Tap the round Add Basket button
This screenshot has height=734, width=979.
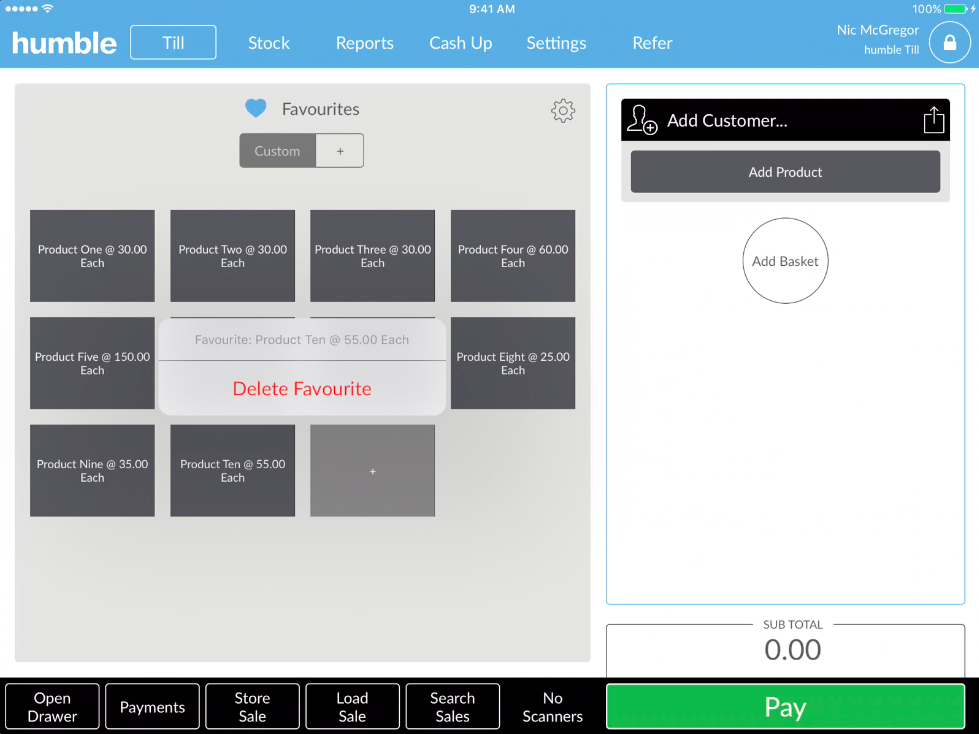pyautogui.click(x=785, y=261)
